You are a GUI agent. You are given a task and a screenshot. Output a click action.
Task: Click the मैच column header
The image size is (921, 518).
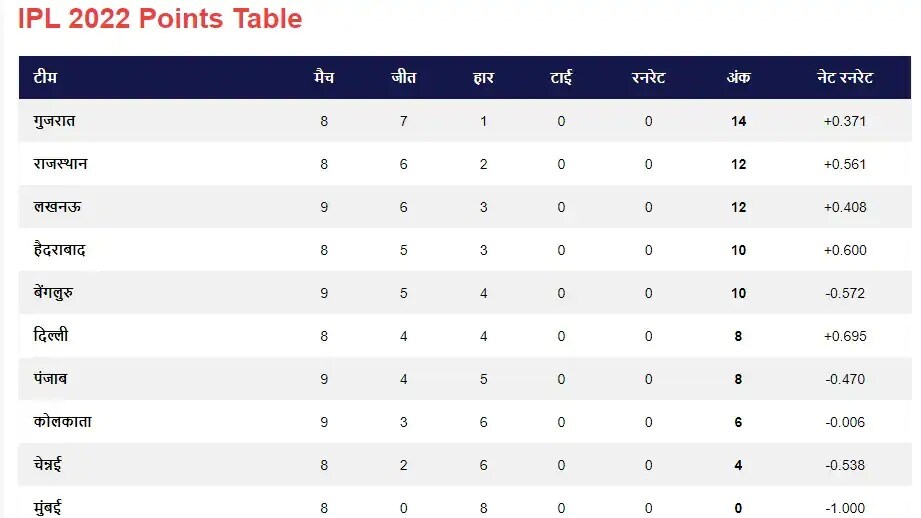(x=324, y=78)
